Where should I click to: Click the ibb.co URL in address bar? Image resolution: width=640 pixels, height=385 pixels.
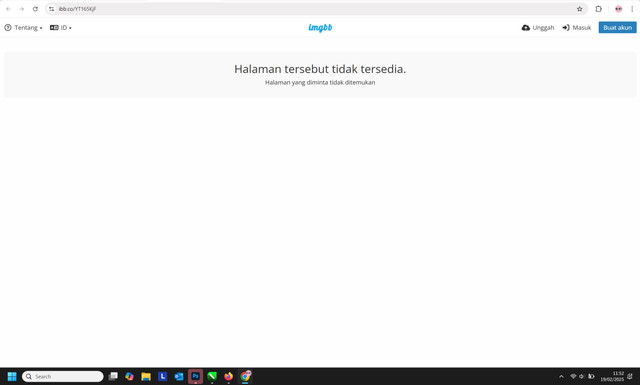[x=77, y=9]
